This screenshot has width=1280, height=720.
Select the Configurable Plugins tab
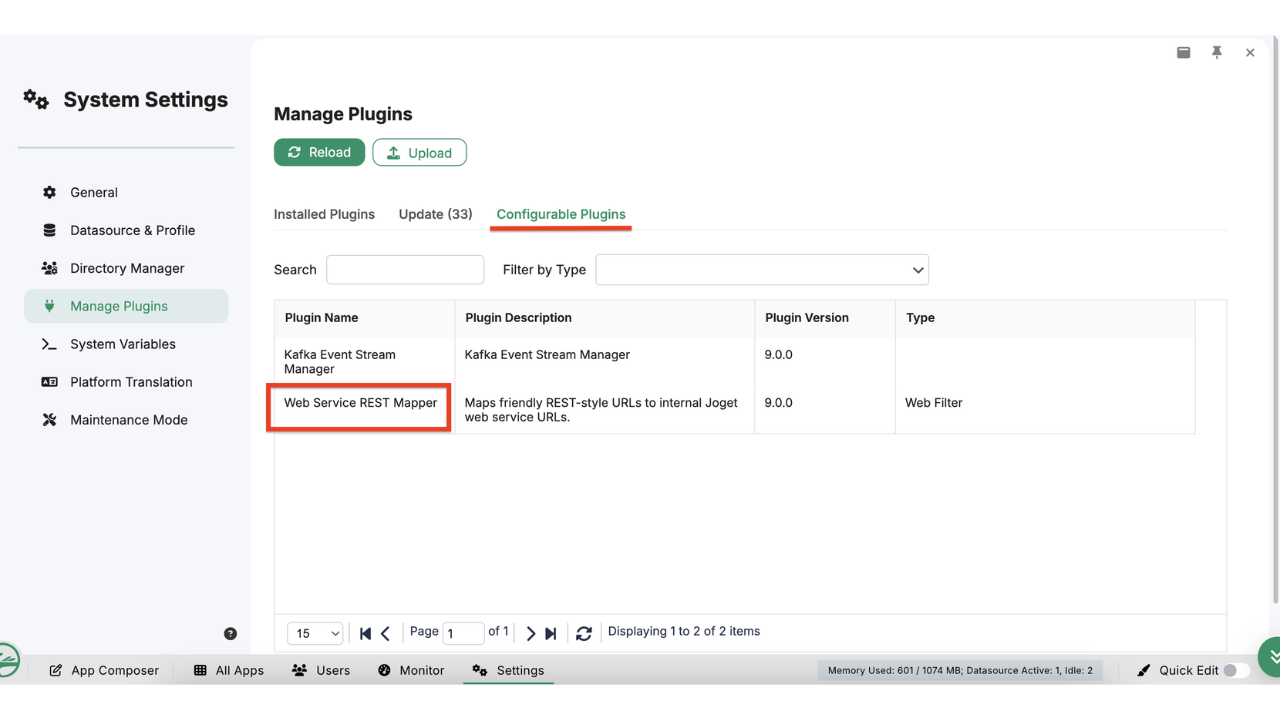pos(561,214)
